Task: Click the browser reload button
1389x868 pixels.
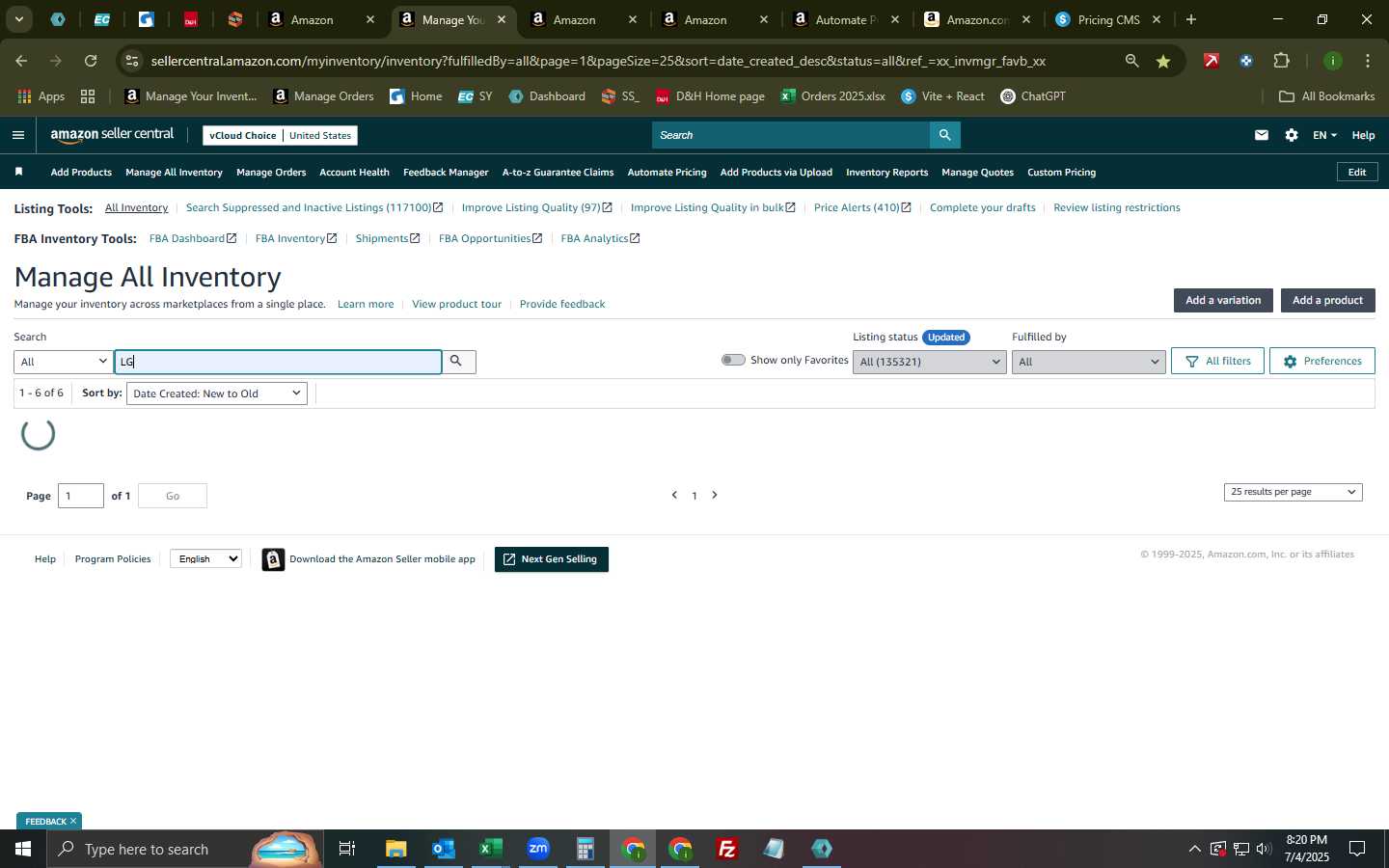Action: click(x=91, y=61)
